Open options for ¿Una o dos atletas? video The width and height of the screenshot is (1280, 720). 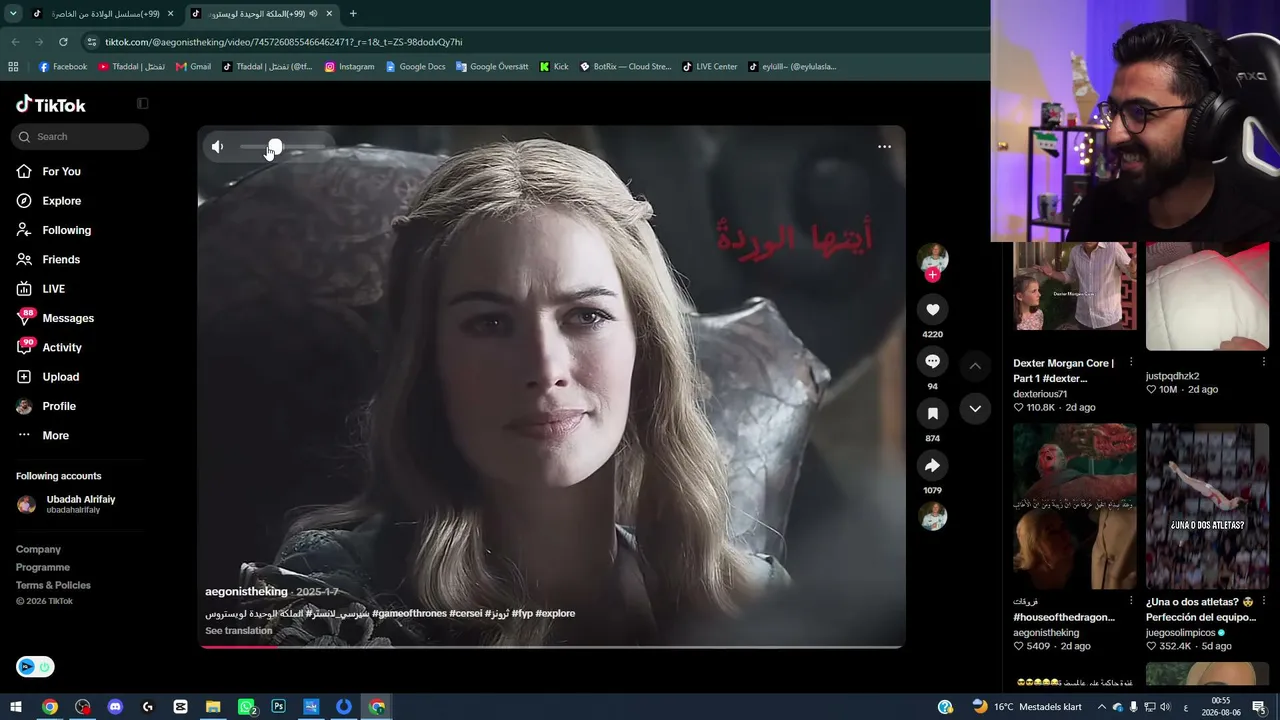[1264, 601]
